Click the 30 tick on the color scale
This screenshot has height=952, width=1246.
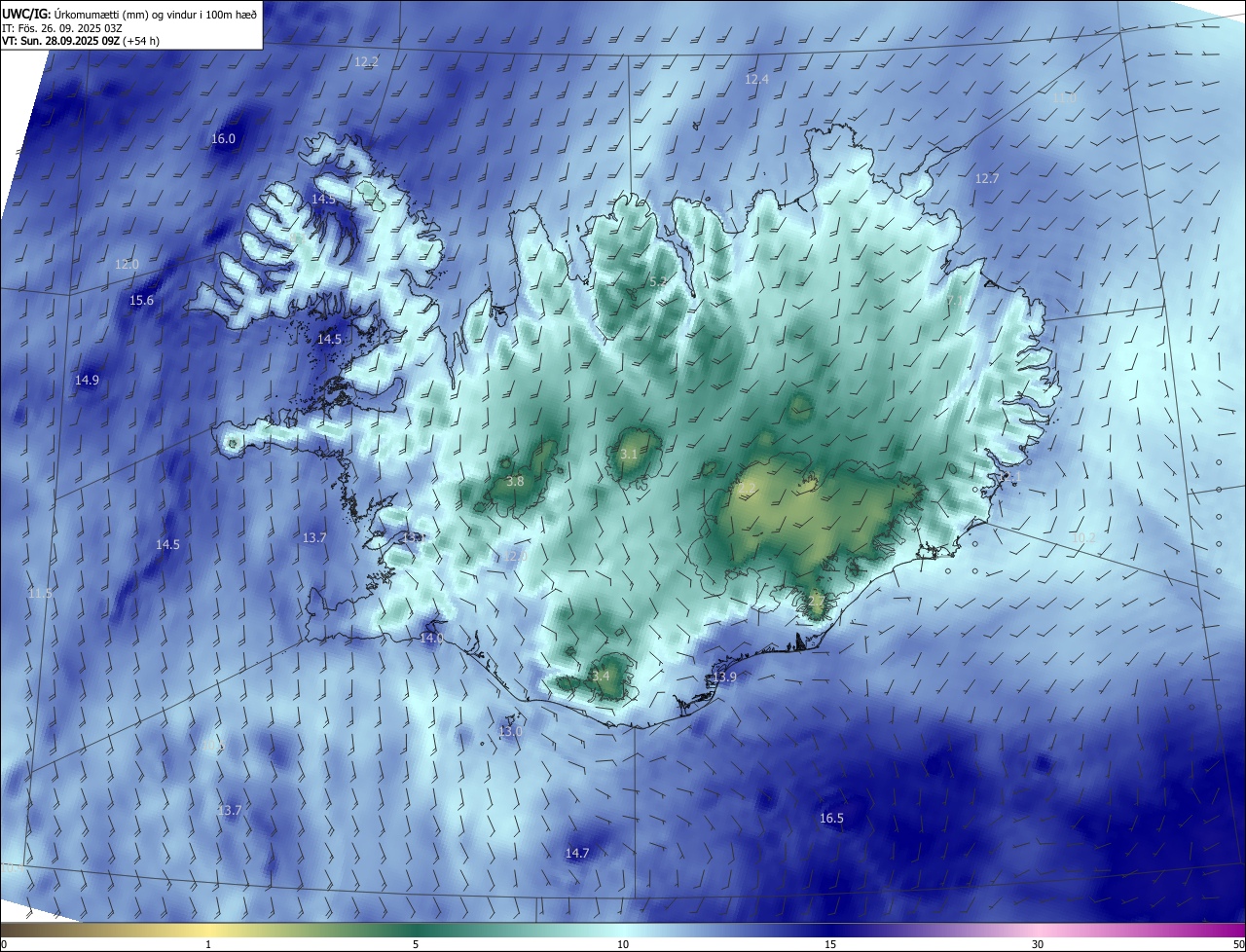1038,945
